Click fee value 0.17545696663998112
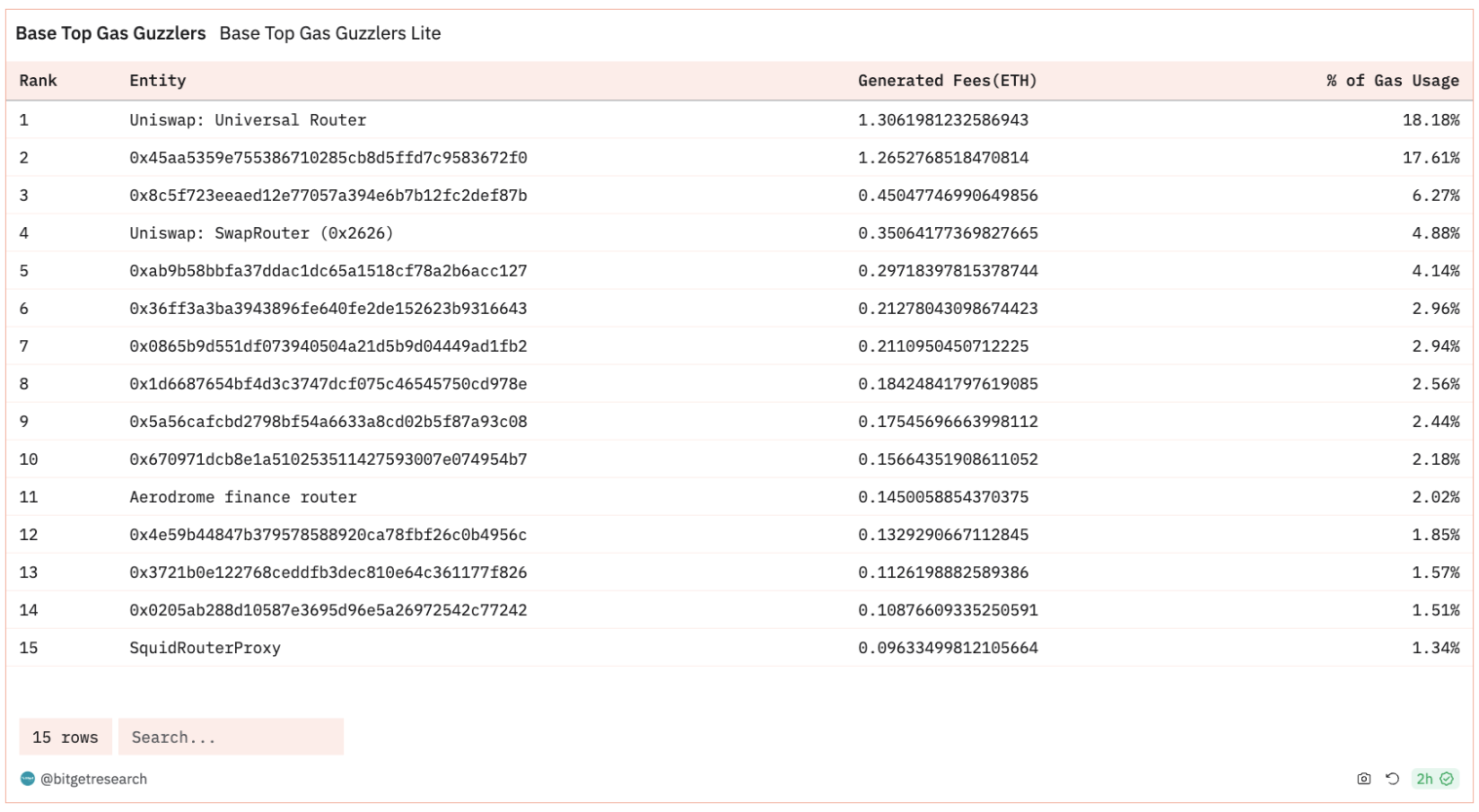Image resolution: width=1479 pixels, height=812 pixels. [x=948, y=421]
